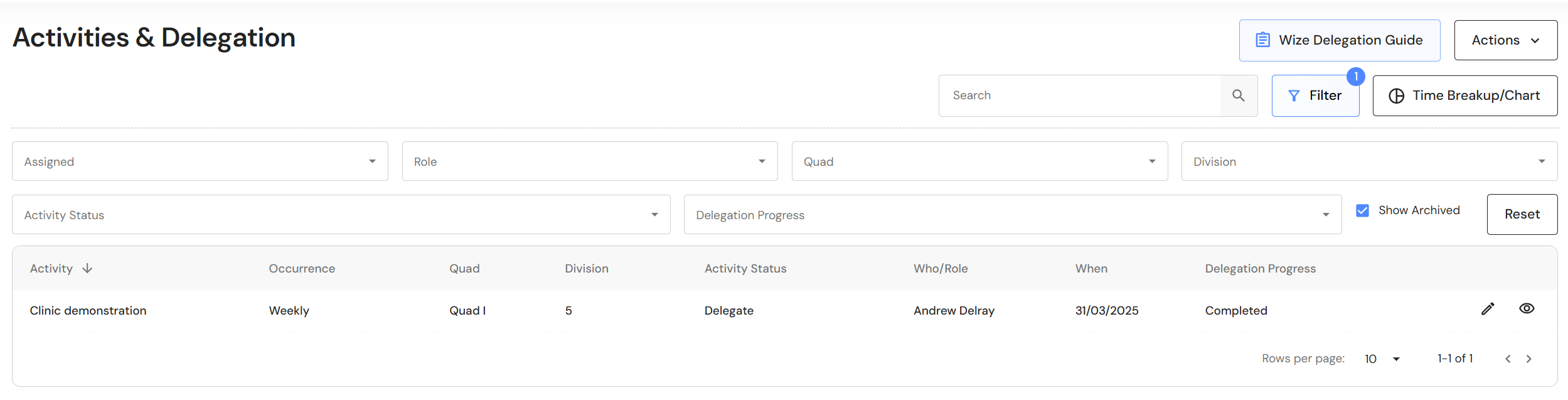Go to next page of results

(1529, 359)
